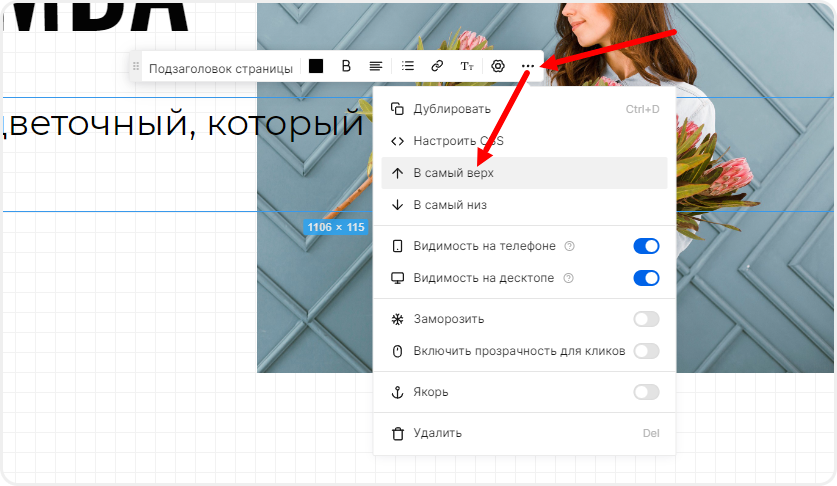Click the three-dots more menu

[527, 66]
